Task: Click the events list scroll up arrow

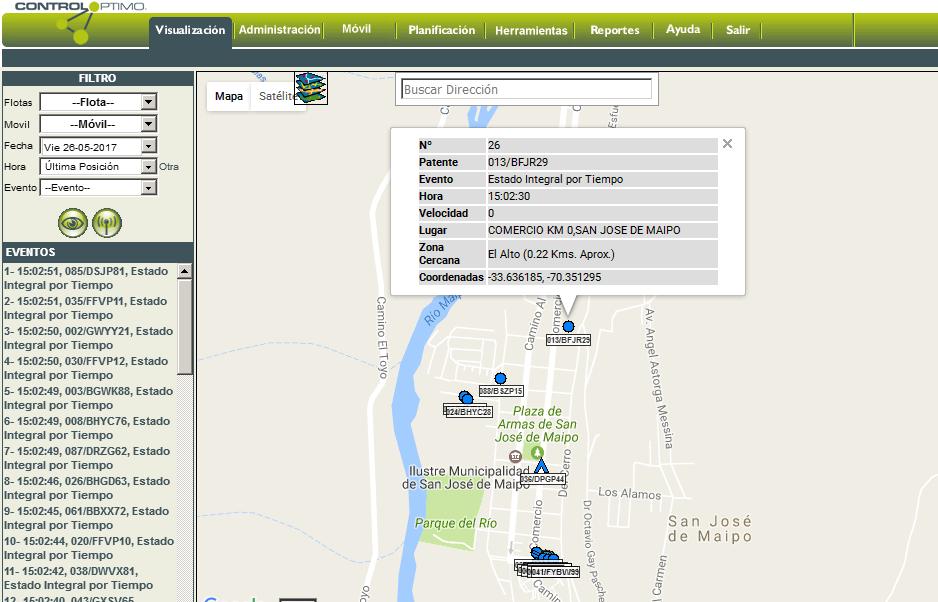Action: (185, 271)
